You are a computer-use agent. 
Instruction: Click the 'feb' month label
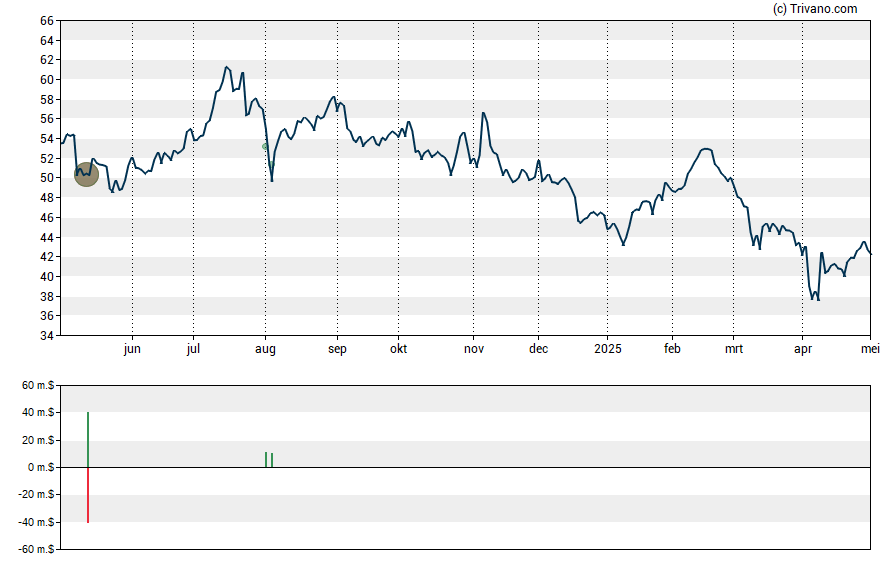pyautogui.click(x=672, y=349)
